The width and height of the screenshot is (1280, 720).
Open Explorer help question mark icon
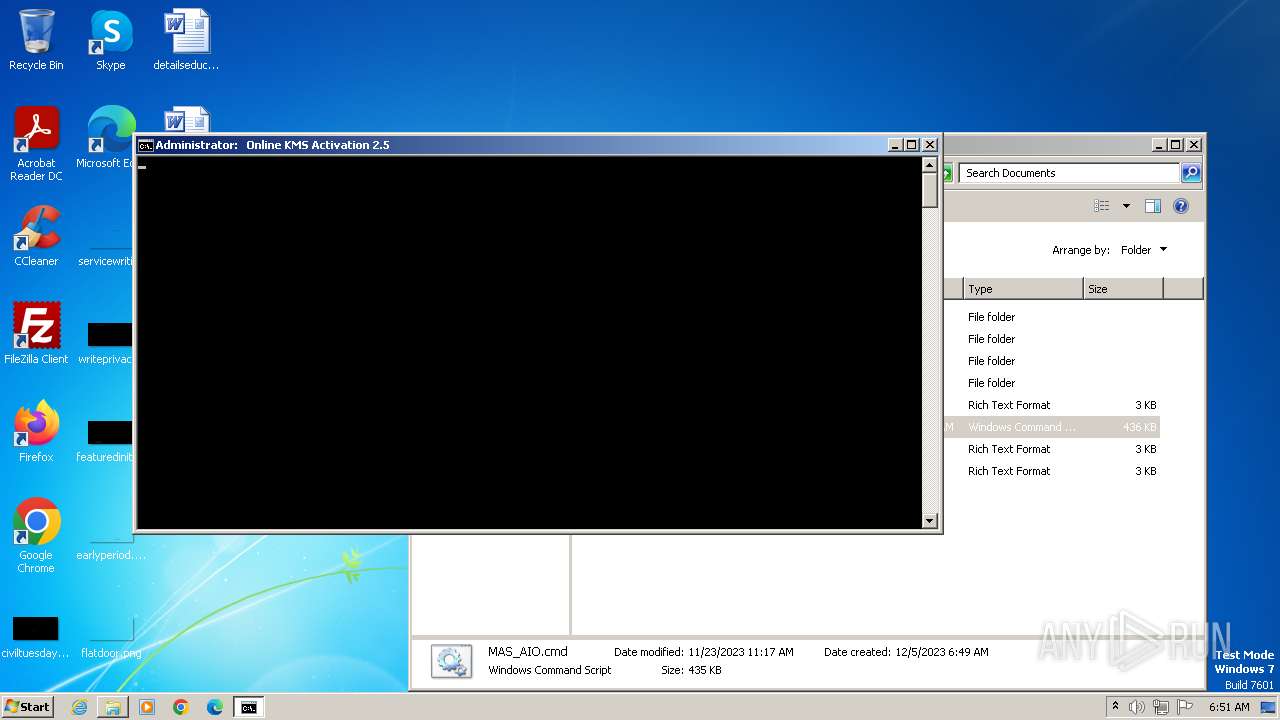pyautogui.click(x=1181, y=206)
